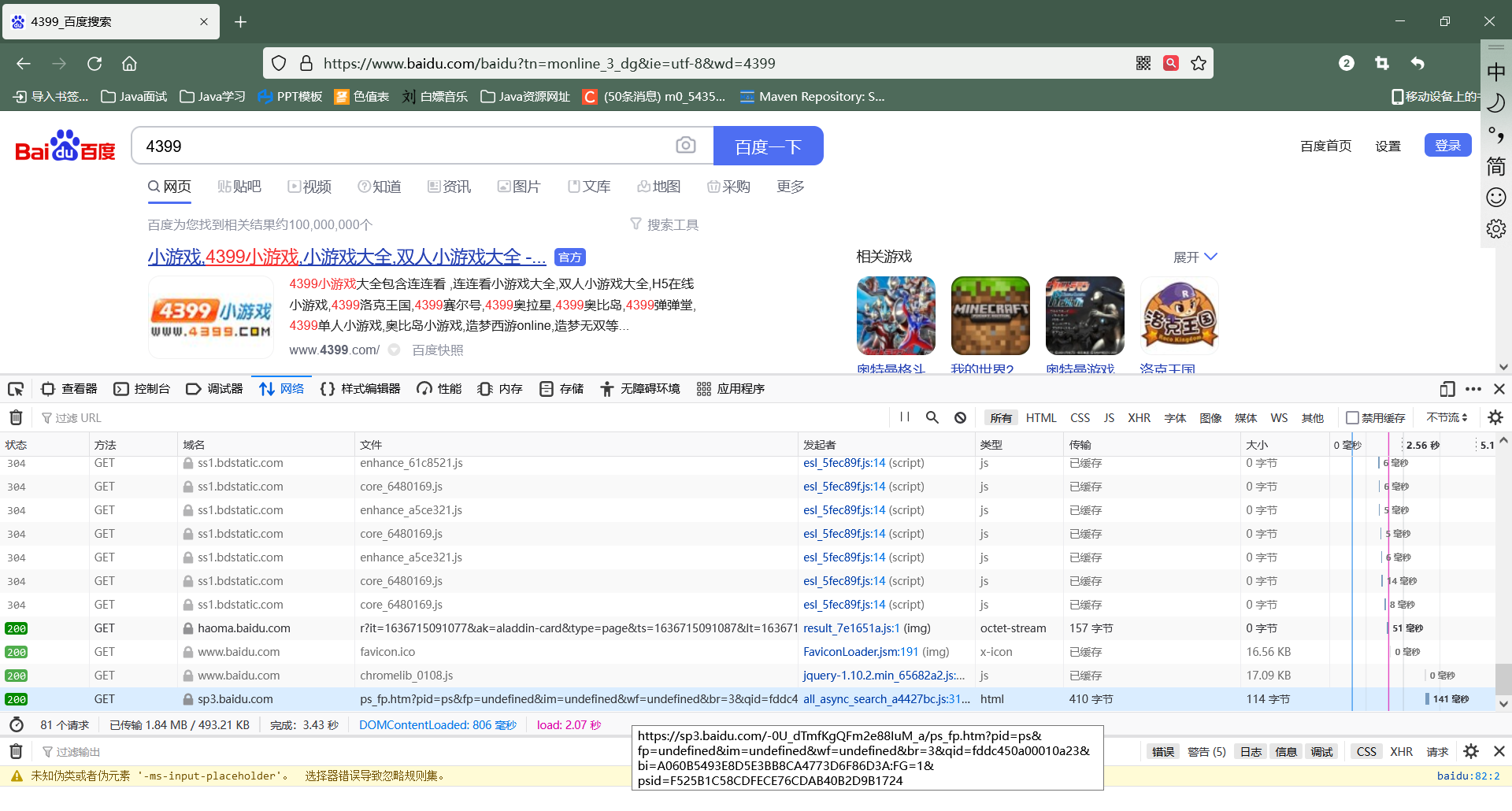Open new browser tab plus icon
Screen dimensions: 1512x811
pos(241,22)
